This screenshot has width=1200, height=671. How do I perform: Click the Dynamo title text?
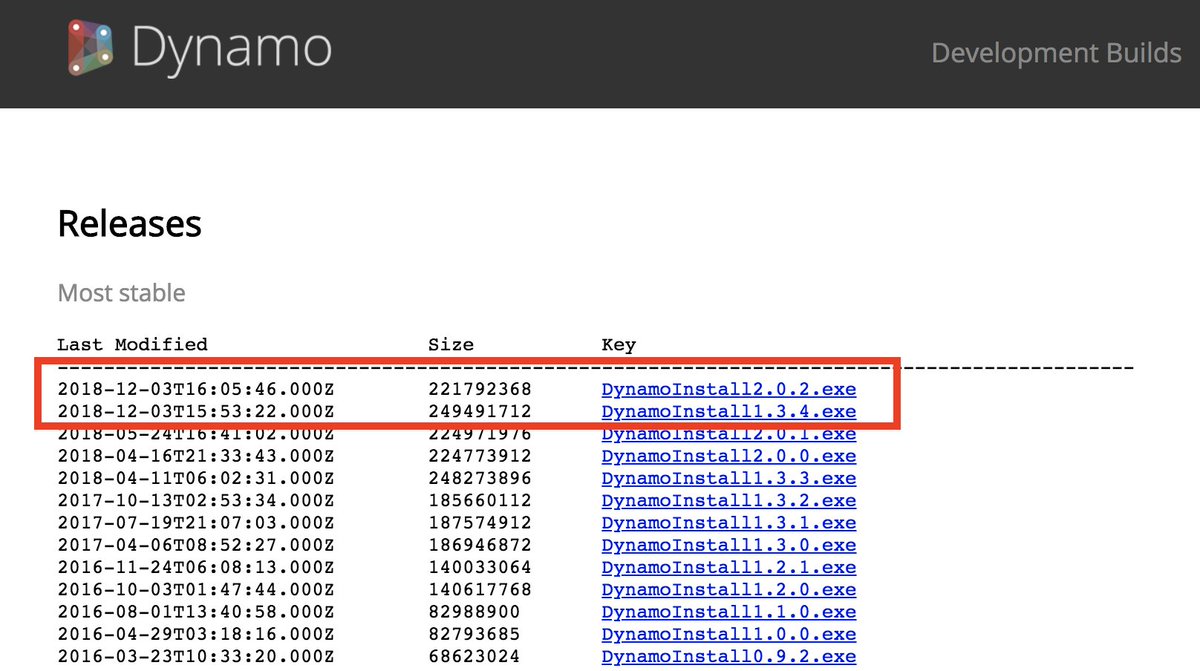click(232, 48)
